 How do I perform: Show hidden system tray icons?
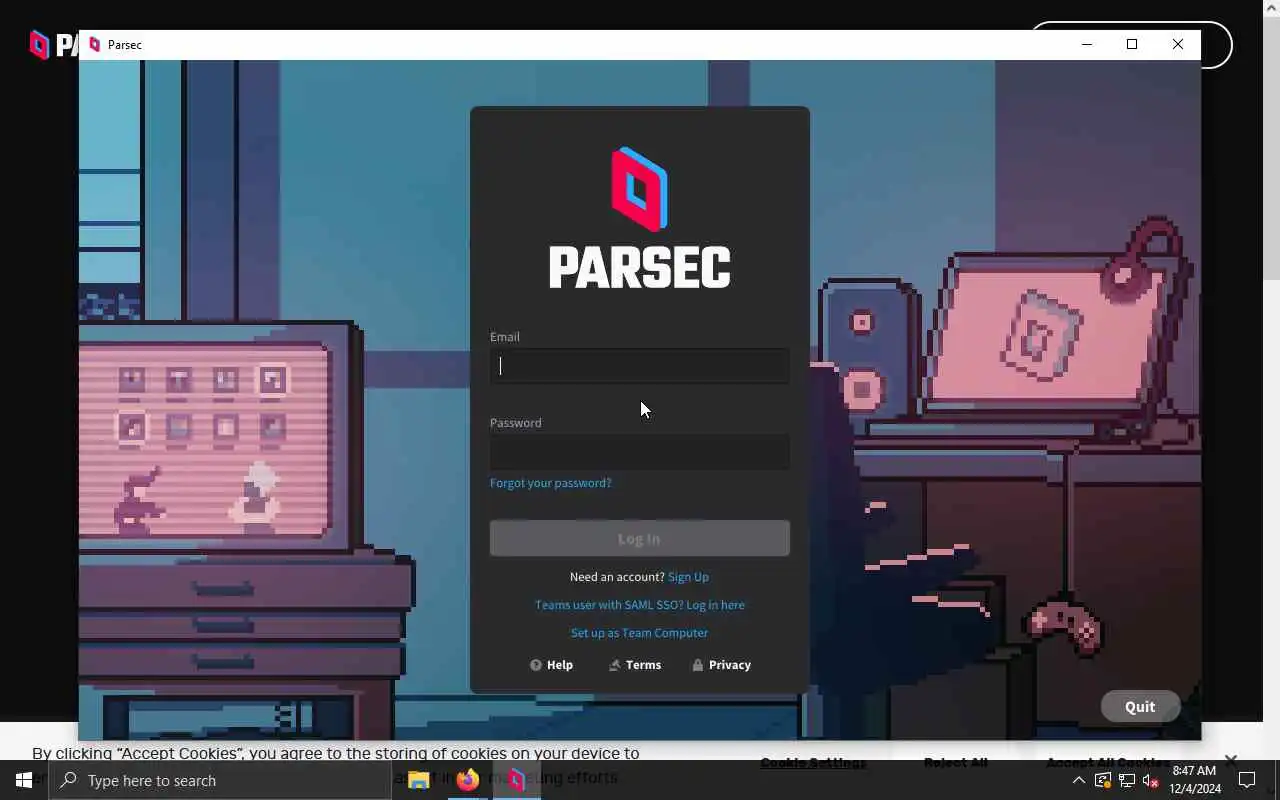click(1079, 781)
